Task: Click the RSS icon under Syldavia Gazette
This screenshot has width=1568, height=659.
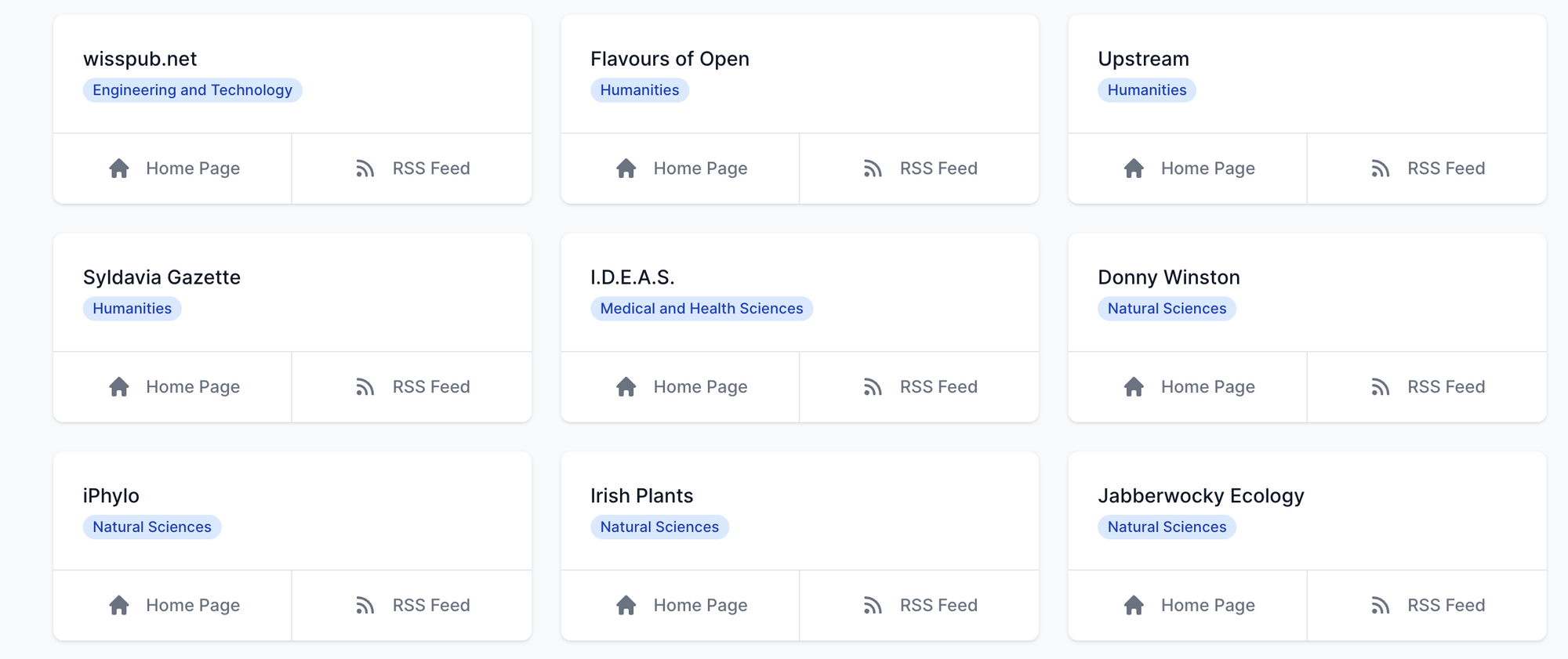Action: pyautogui.click(x=365, y=387)
